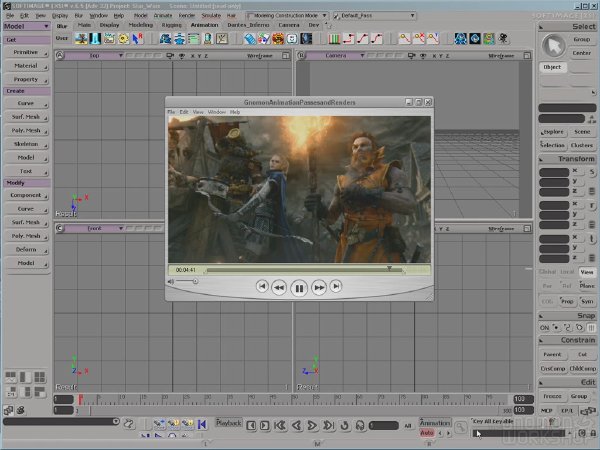The height and width of the screenshot is (450, 600).
Task: Click the first yellow curve key icon
Action: pos(404,39)
